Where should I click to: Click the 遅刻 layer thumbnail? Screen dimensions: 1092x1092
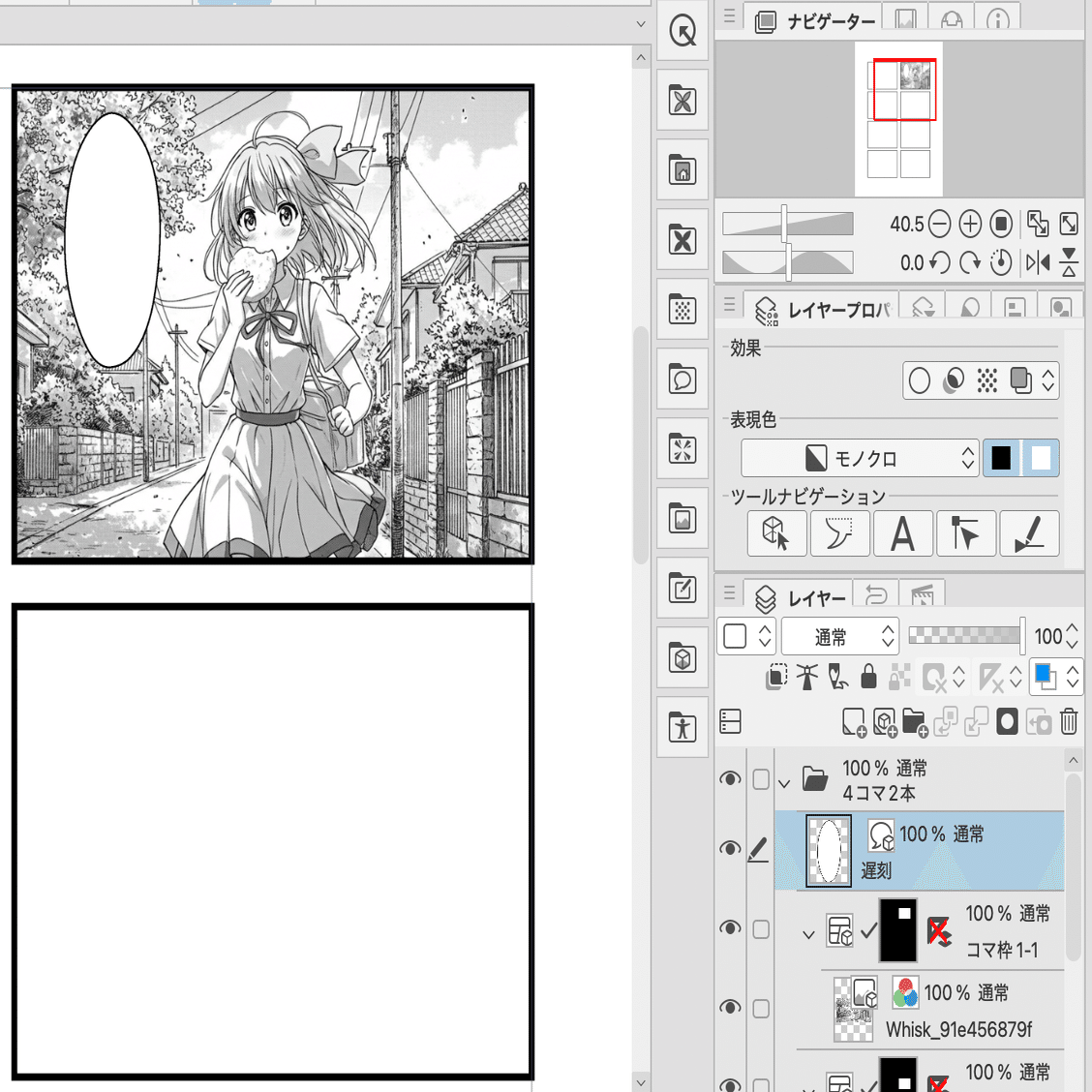pos(829,849)
